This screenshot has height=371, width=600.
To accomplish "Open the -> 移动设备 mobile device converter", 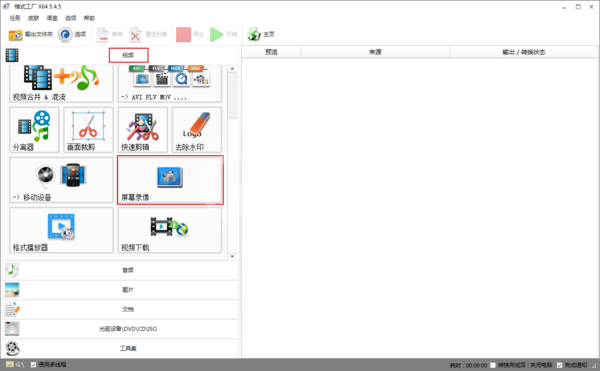I will pos(61,180).
